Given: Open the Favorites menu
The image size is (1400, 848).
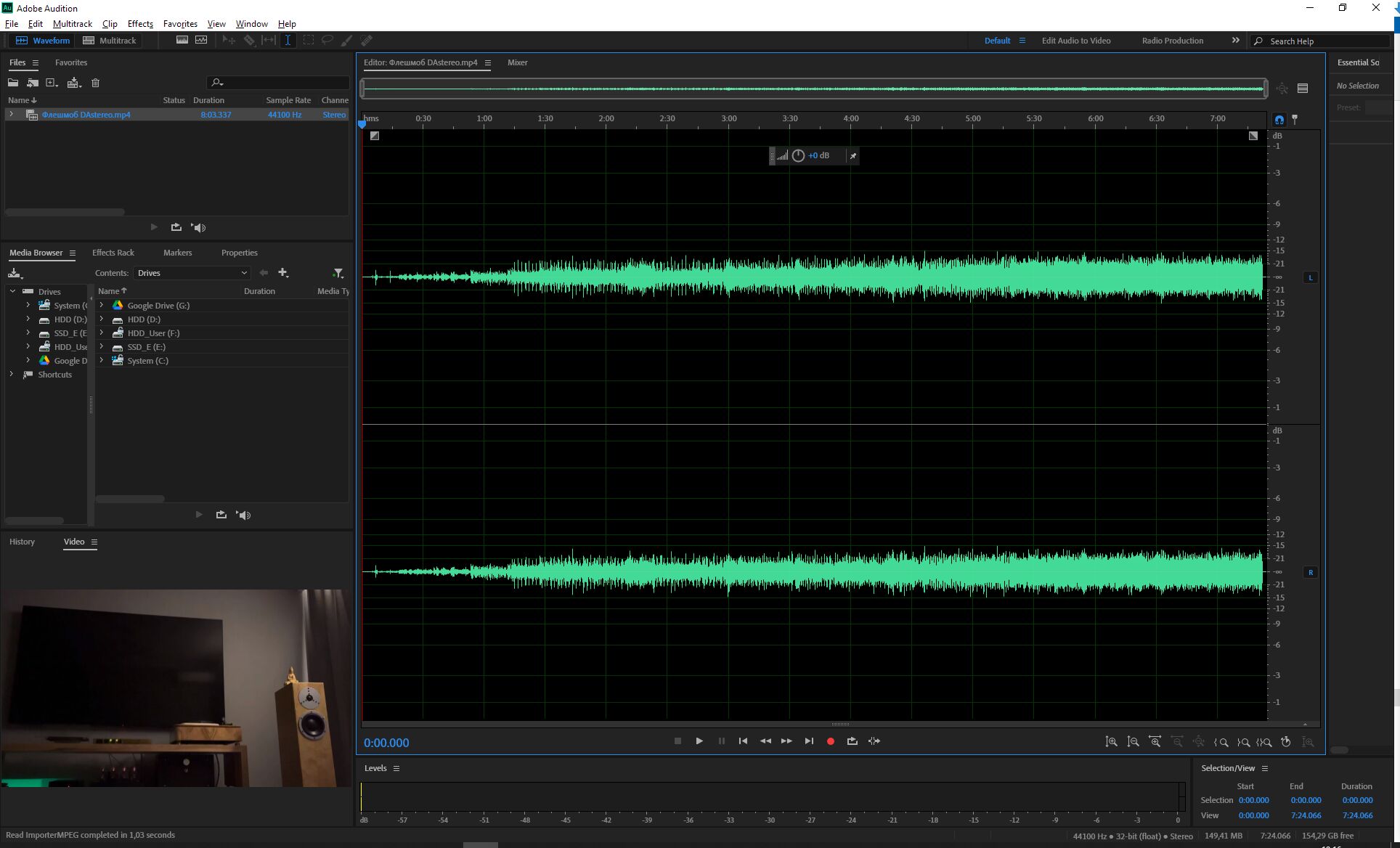Looking at the screenshot, I should click(x=180, y=24).
